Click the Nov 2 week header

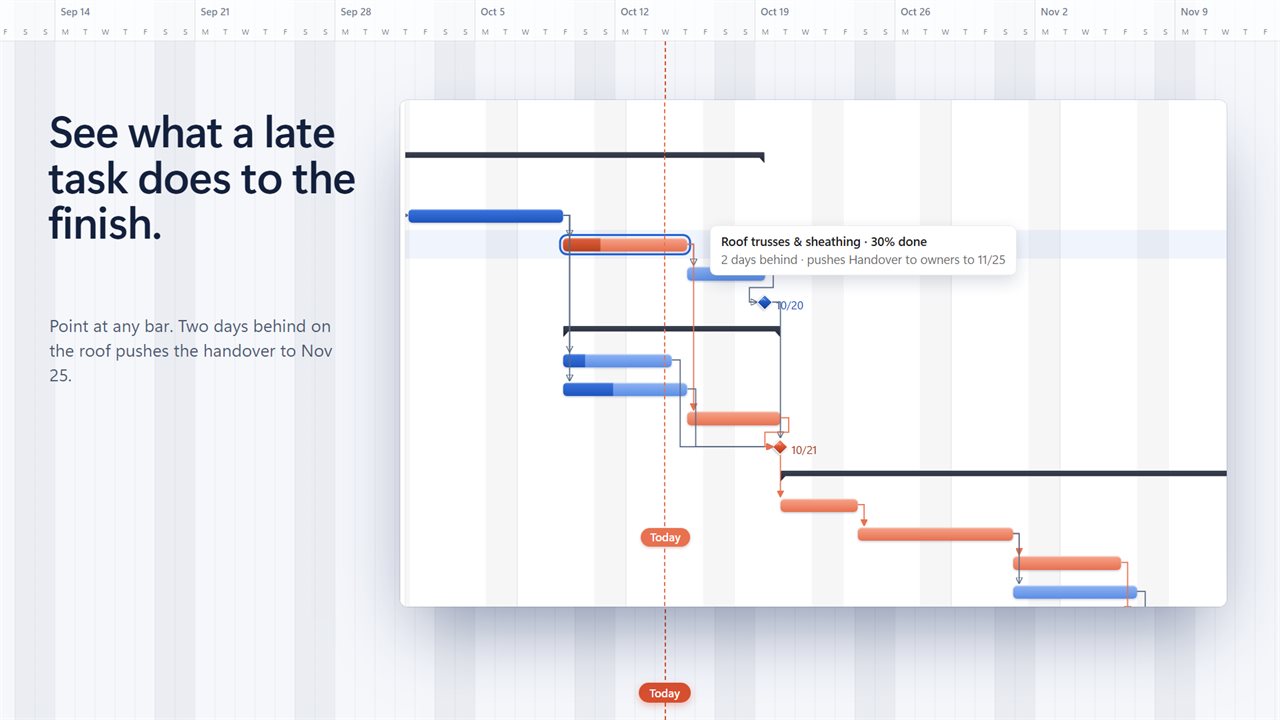[x=1054, y=12]
